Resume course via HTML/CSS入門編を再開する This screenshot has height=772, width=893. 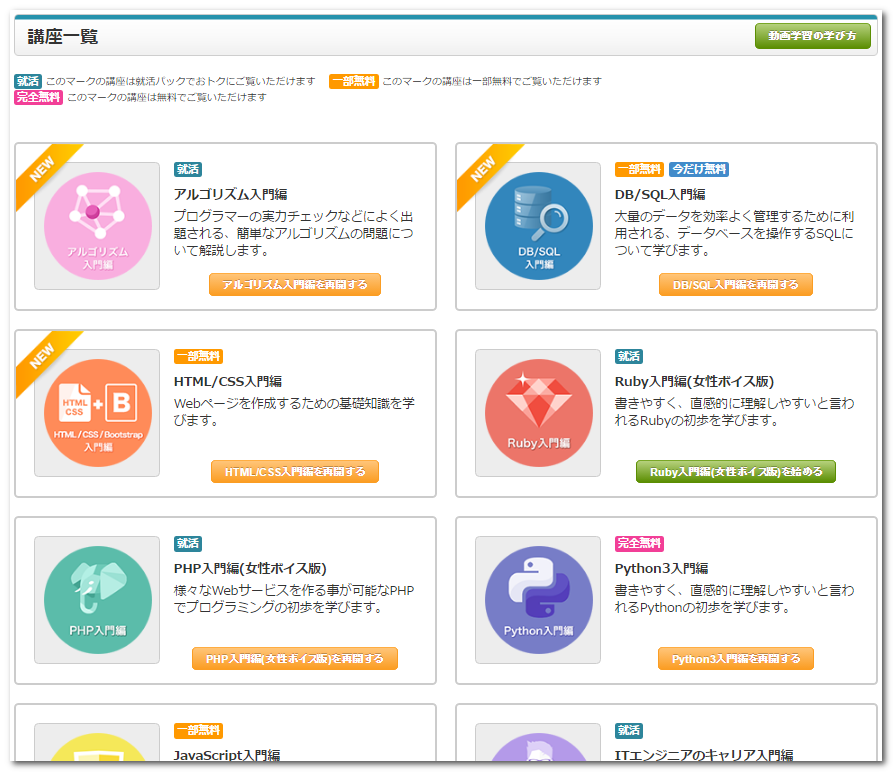click(294, 471)
